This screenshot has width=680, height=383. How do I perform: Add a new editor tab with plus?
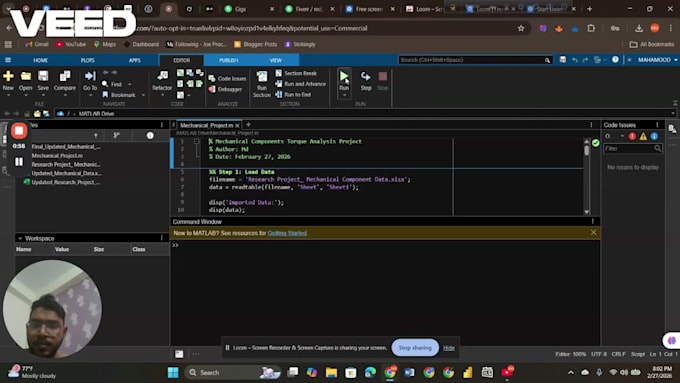pos(248,124)
